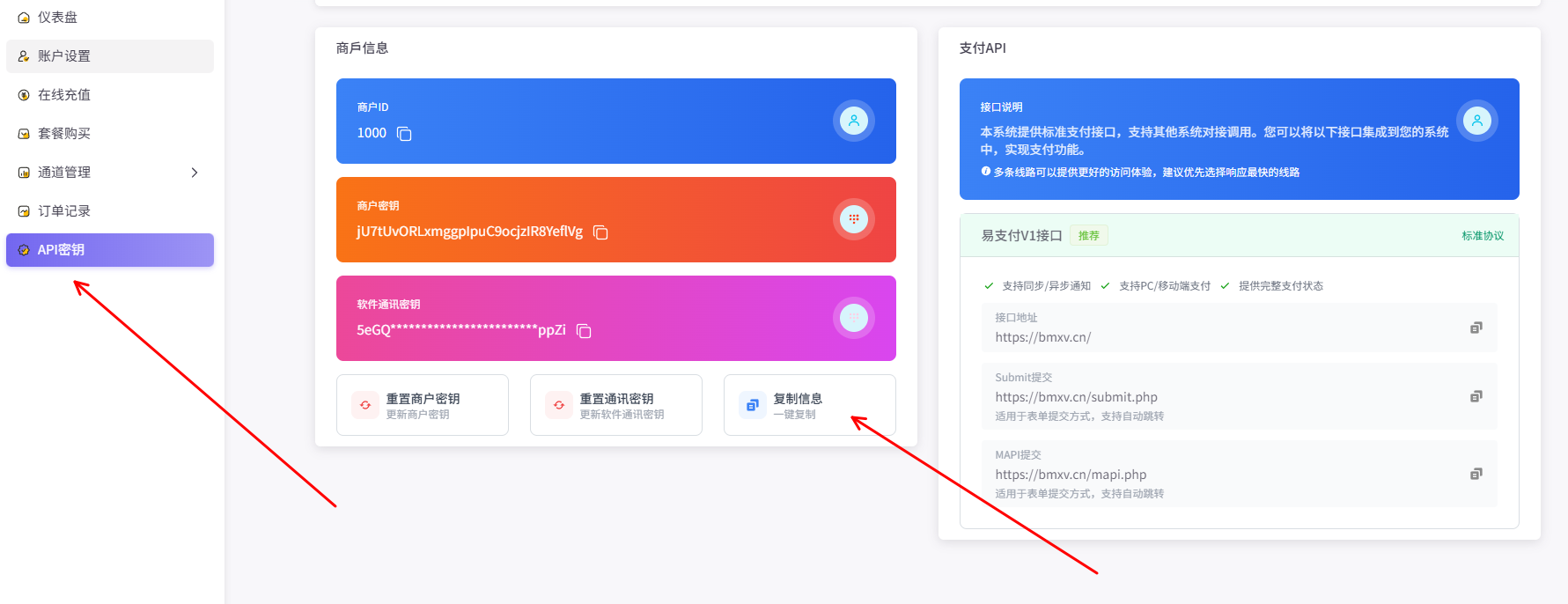Click the 账户设置 user icon
The height and width of the screenshot is (604, 1568).
pos(24,56)
